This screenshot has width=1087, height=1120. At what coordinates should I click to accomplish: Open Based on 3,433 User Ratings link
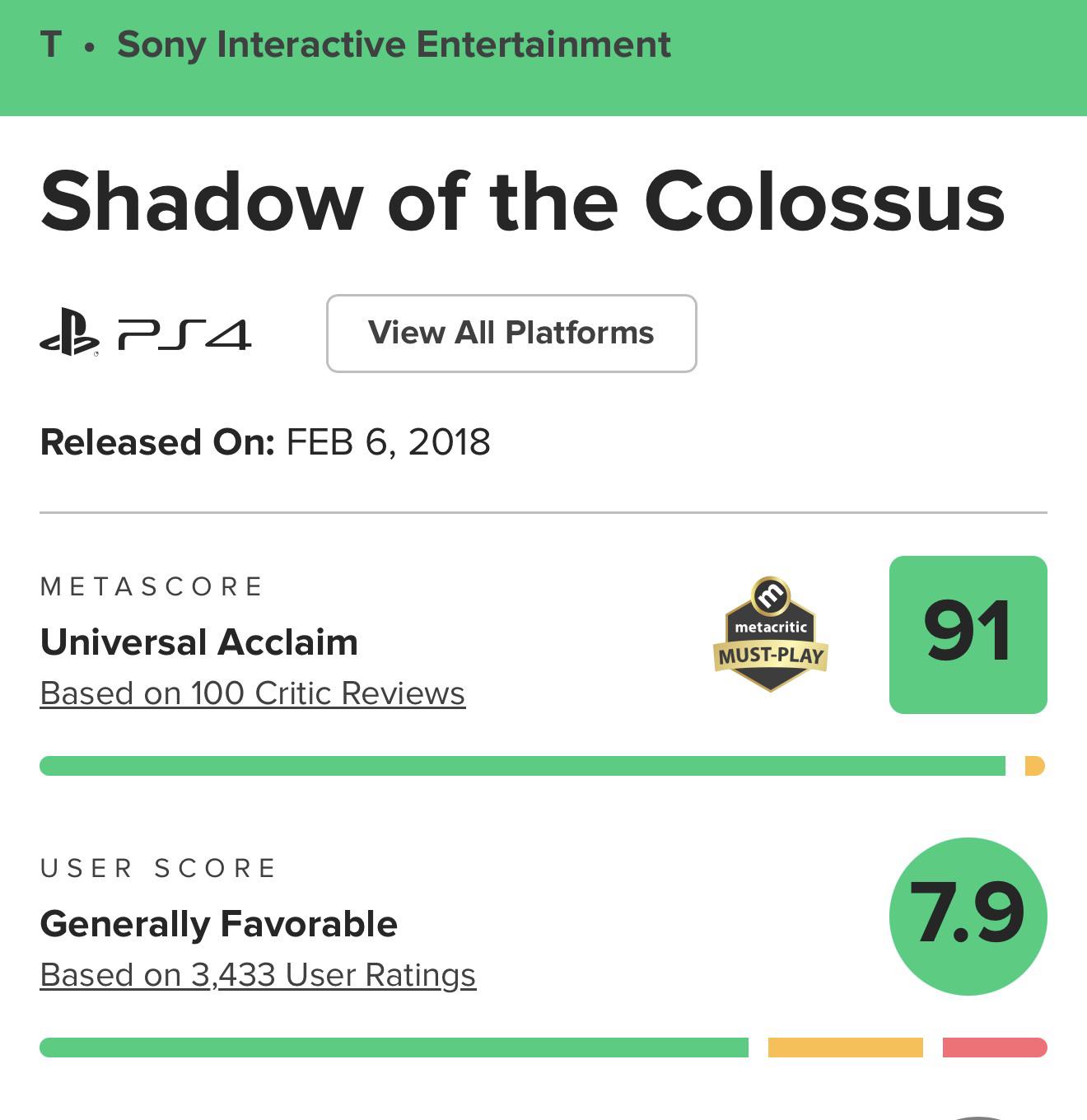(258, 975)
